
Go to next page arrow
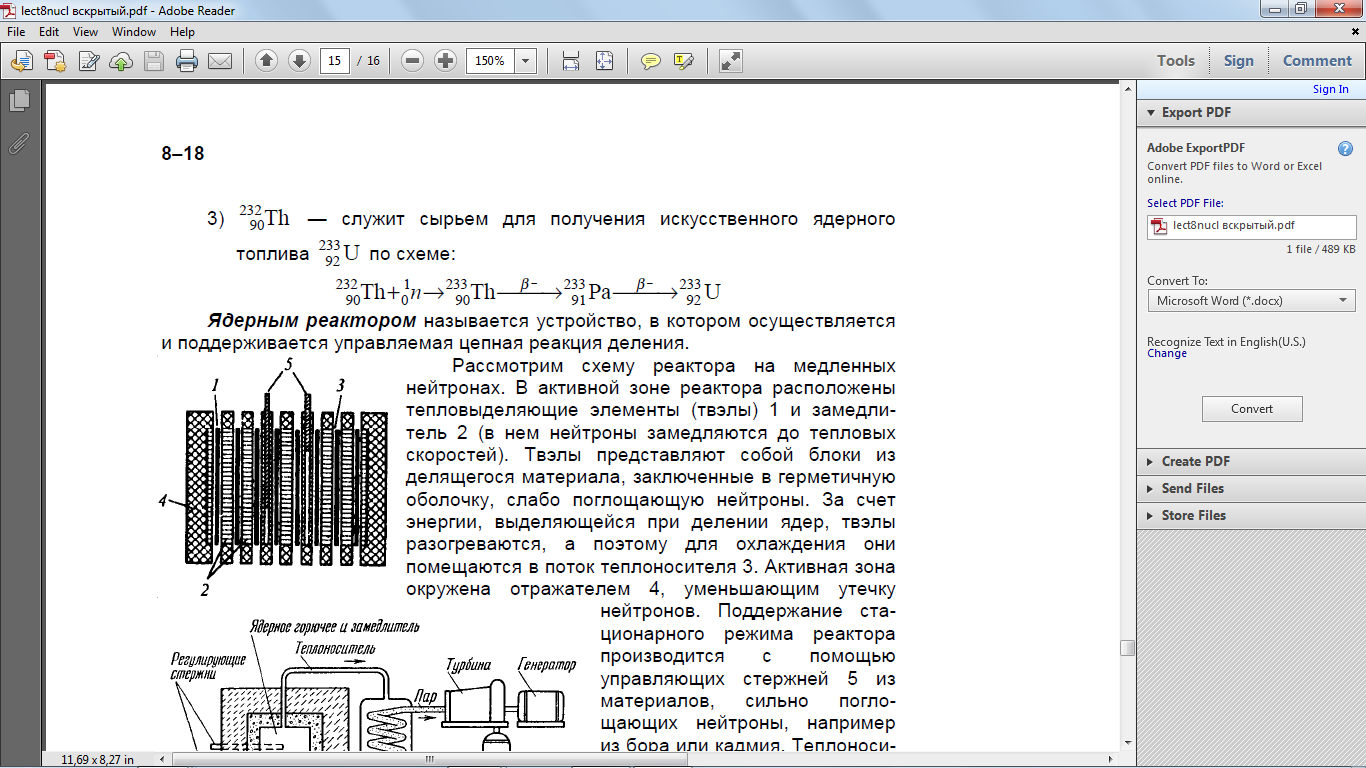[x=299, y=61]
